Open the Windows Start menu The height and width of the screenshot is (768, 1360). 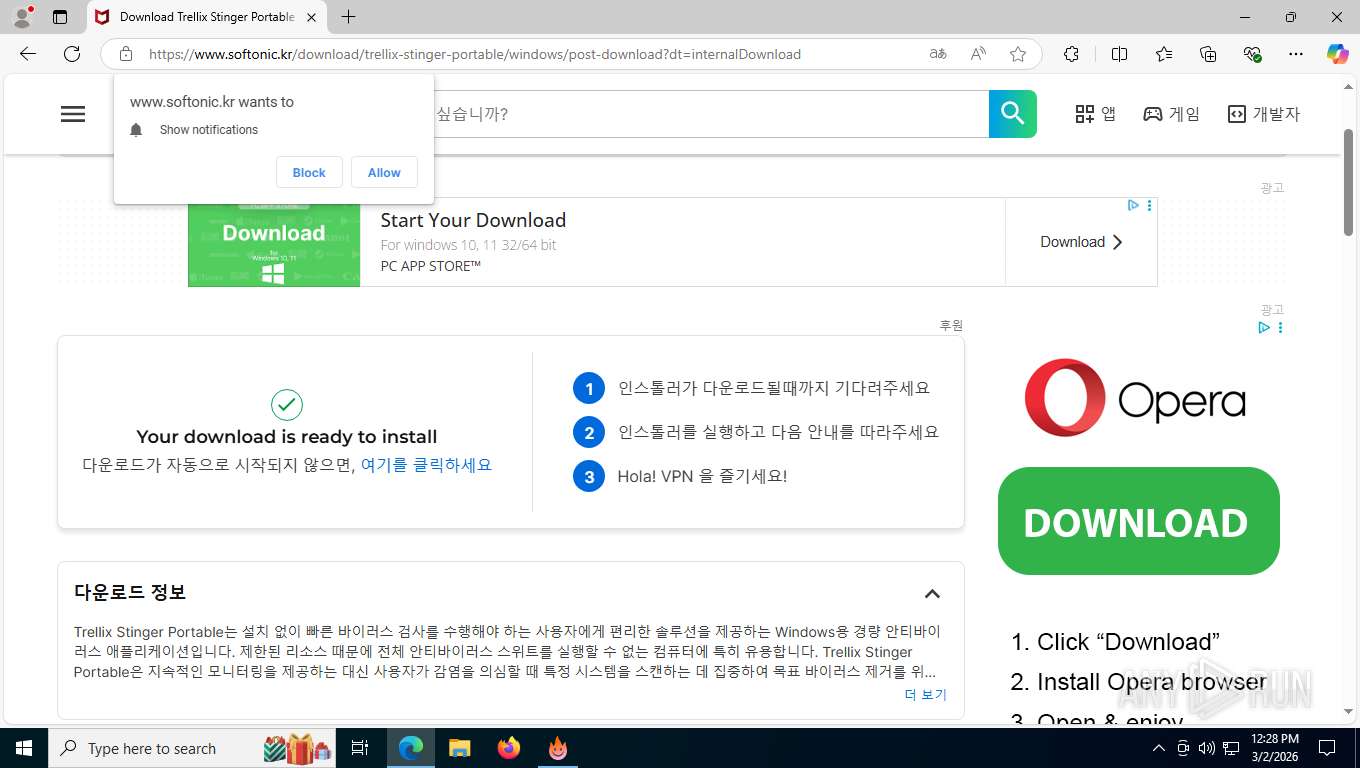tap(24, 748)
